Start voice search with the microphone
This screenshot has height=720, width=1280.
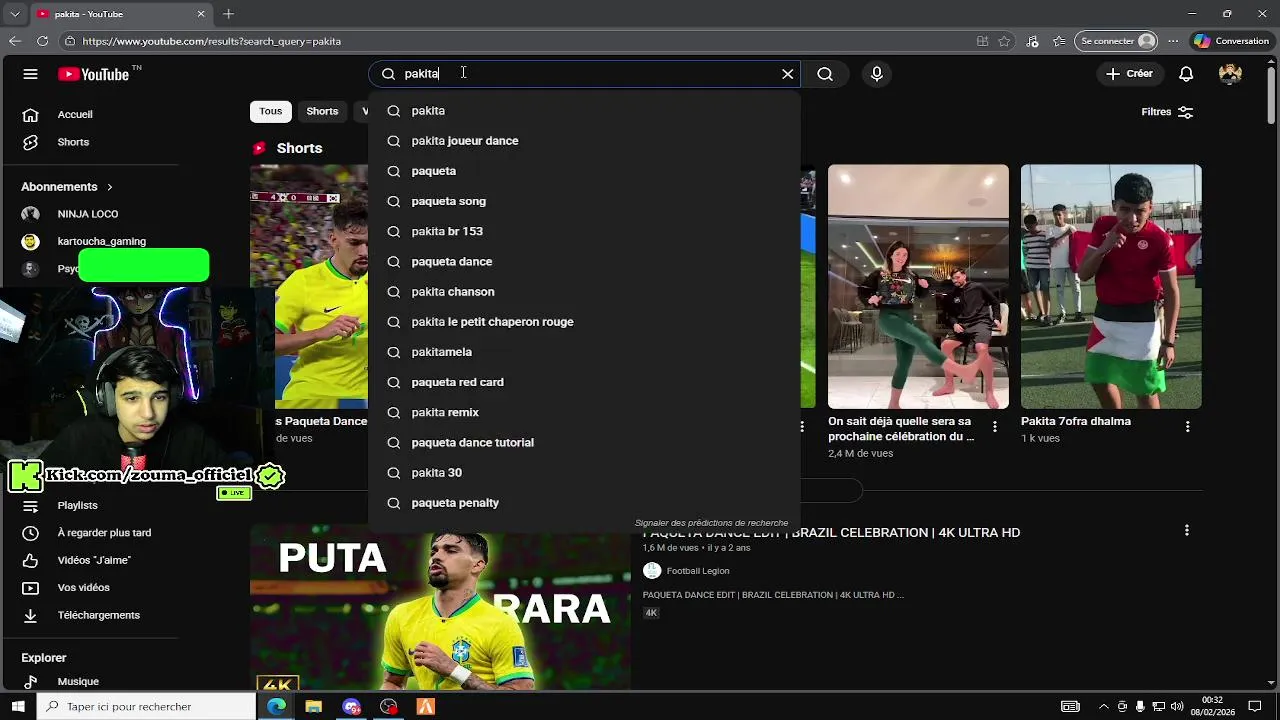877,74
